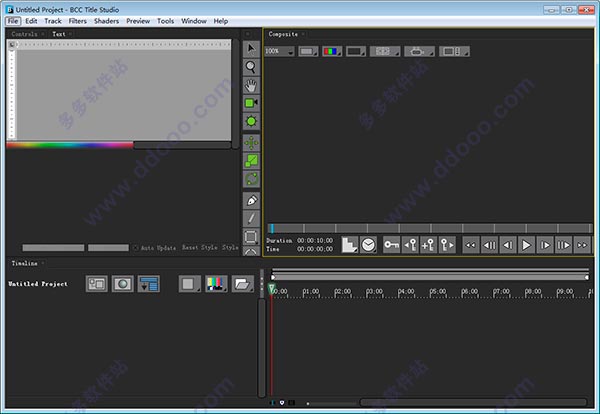Click the blue list track icon
Viewport: 600px width, 414px height.
(149, 284)
